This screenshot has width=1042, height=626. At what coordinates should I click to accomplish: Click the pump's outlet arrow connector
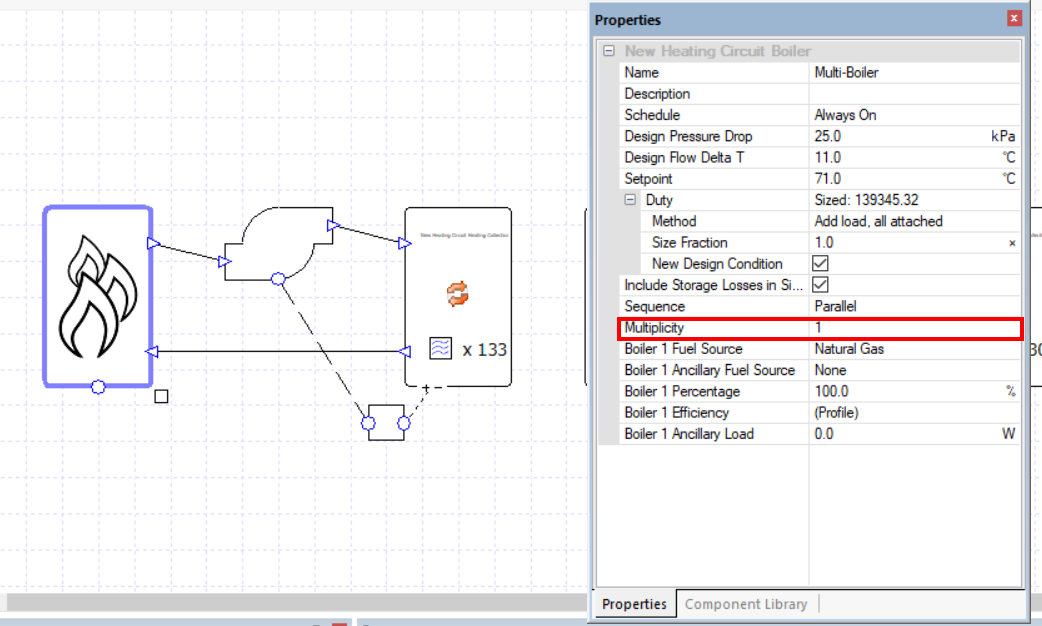pos(334,225)
